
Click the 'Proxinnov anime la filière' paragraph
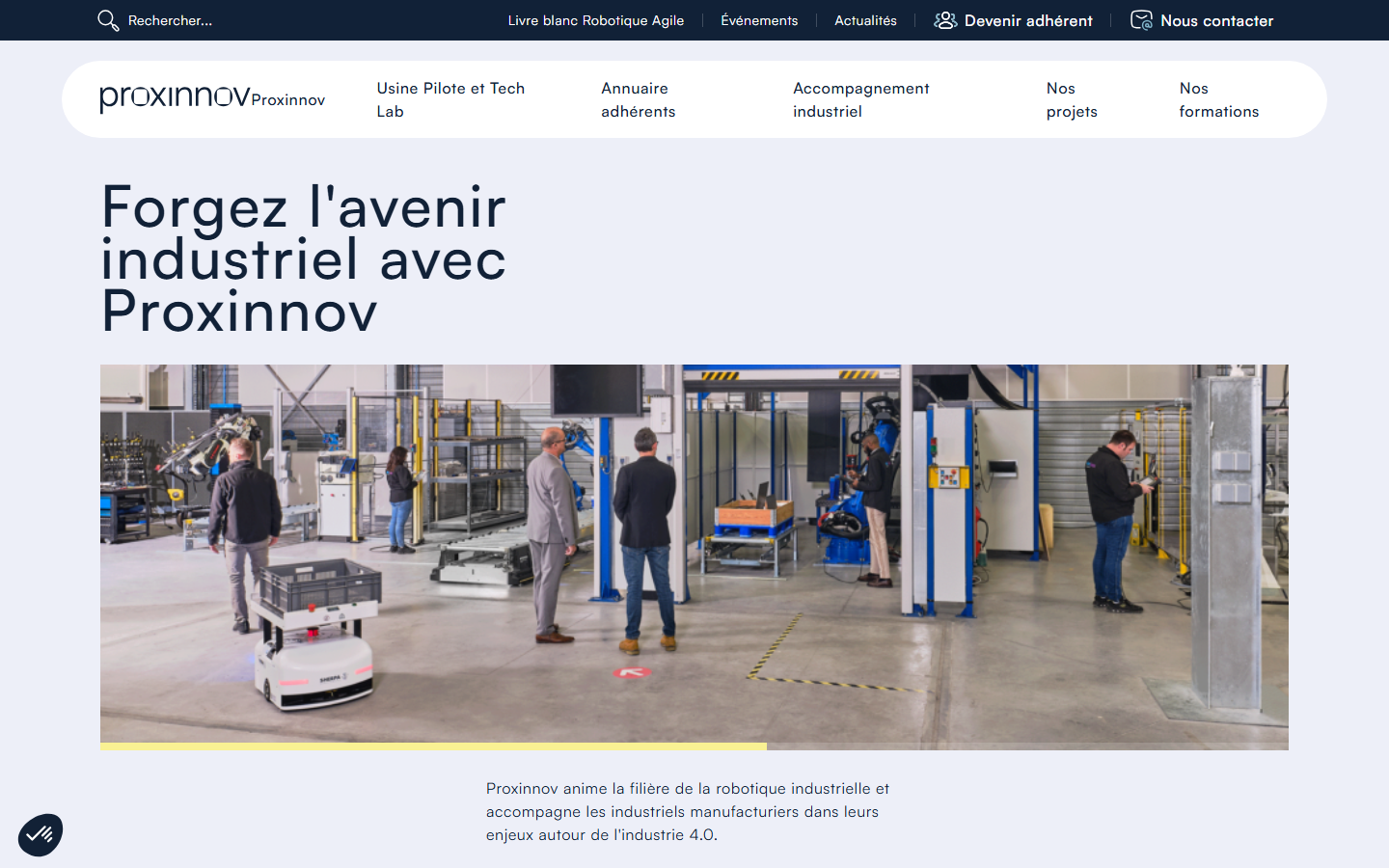click(688, 811)
